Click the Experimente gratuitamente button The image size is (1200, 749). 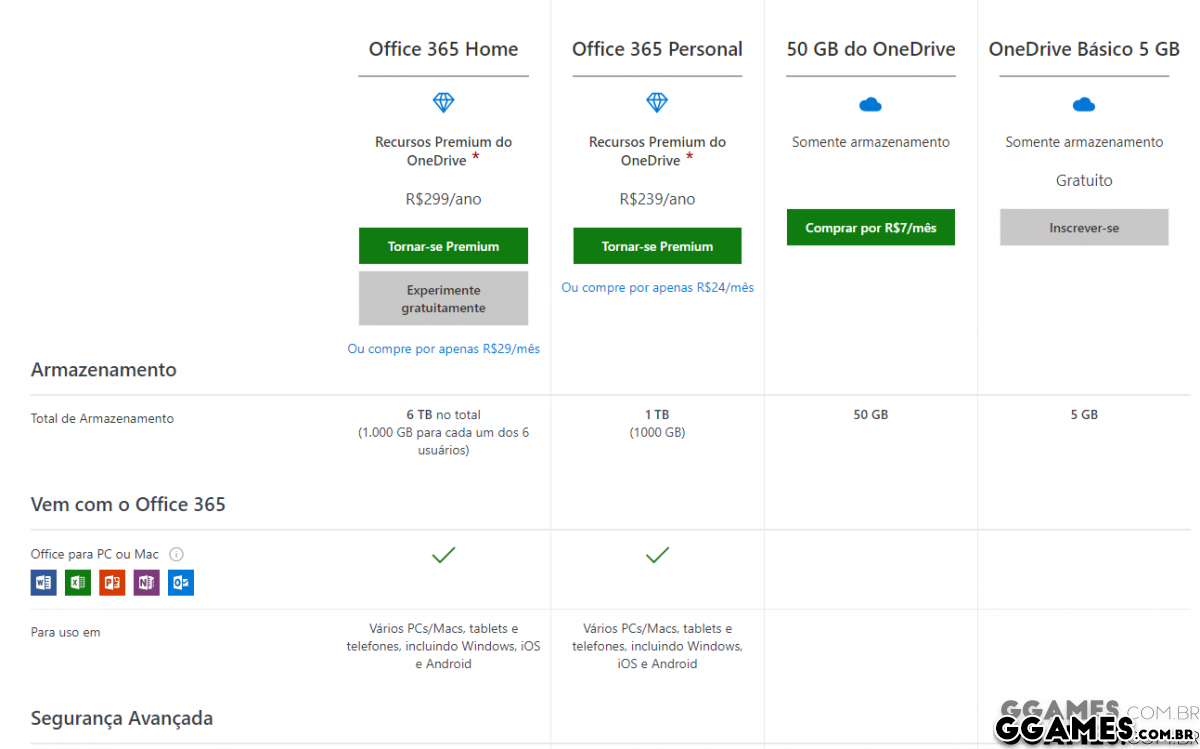pos(443,299)
